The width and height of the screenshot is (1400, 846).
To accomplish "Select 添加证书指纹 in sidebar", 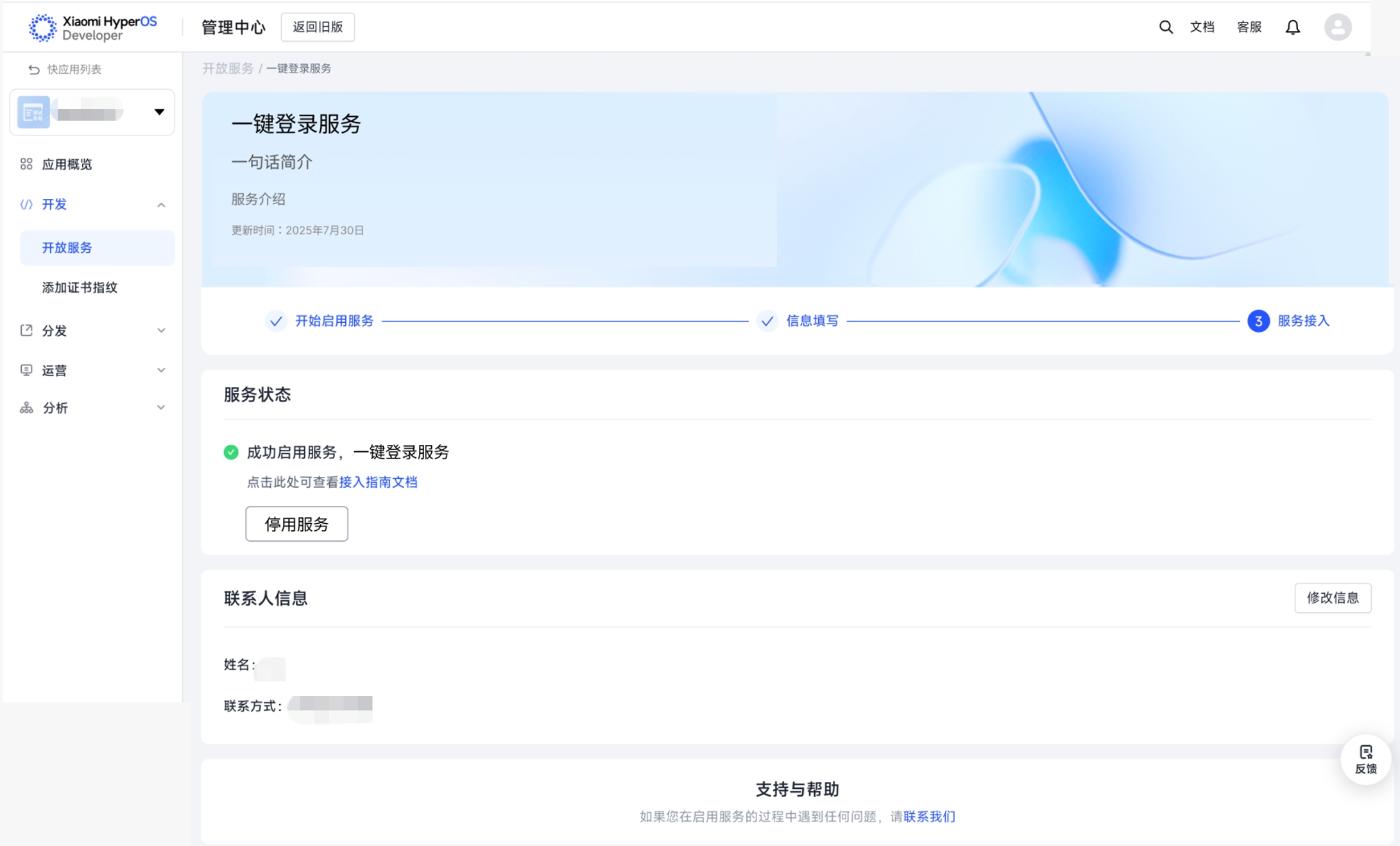I will click(x=80, y=288).
